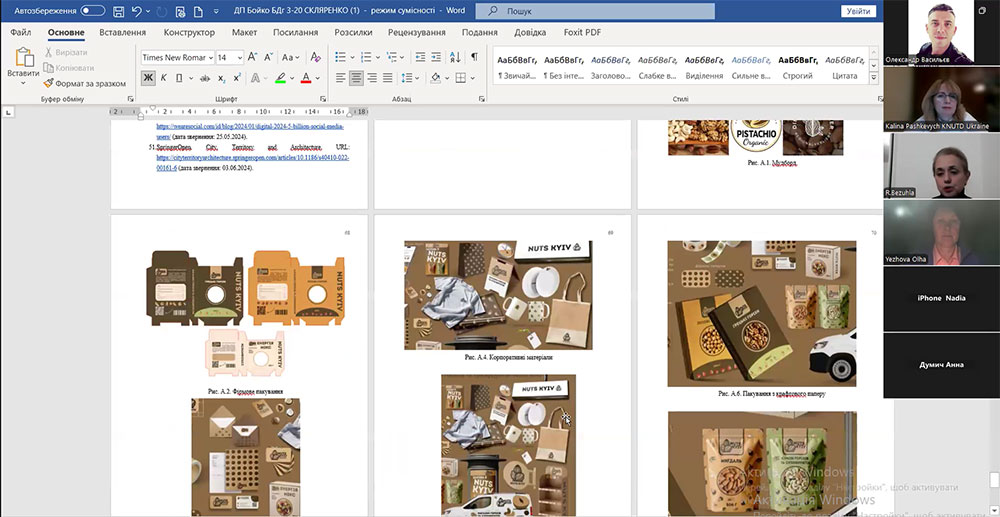Toggle paragraph marks ¶ display
The height and width of the screenshot is (517, 1000).
474,57
